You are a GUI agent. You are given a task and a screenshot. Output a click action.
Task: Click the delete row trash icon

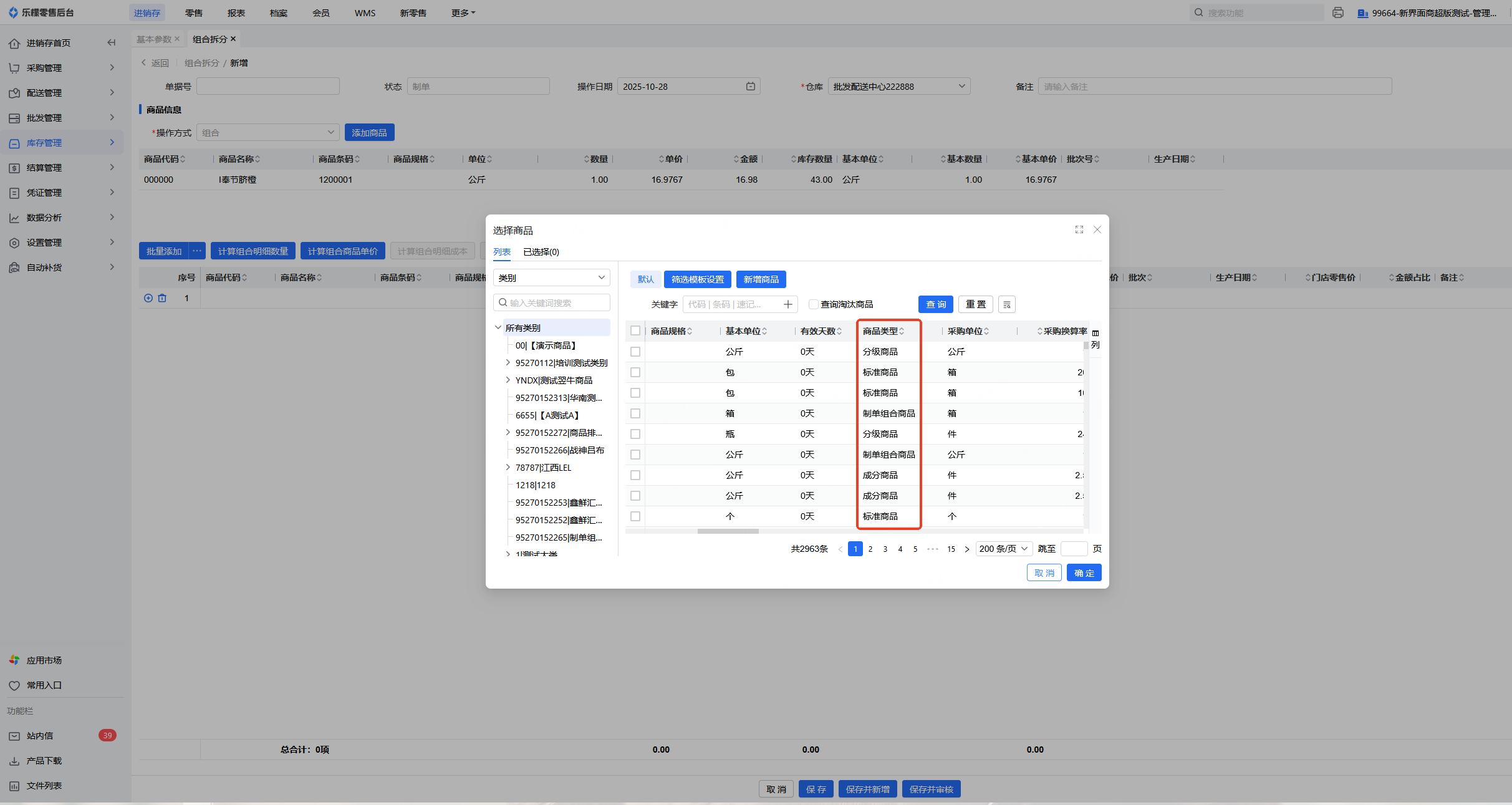162,298
